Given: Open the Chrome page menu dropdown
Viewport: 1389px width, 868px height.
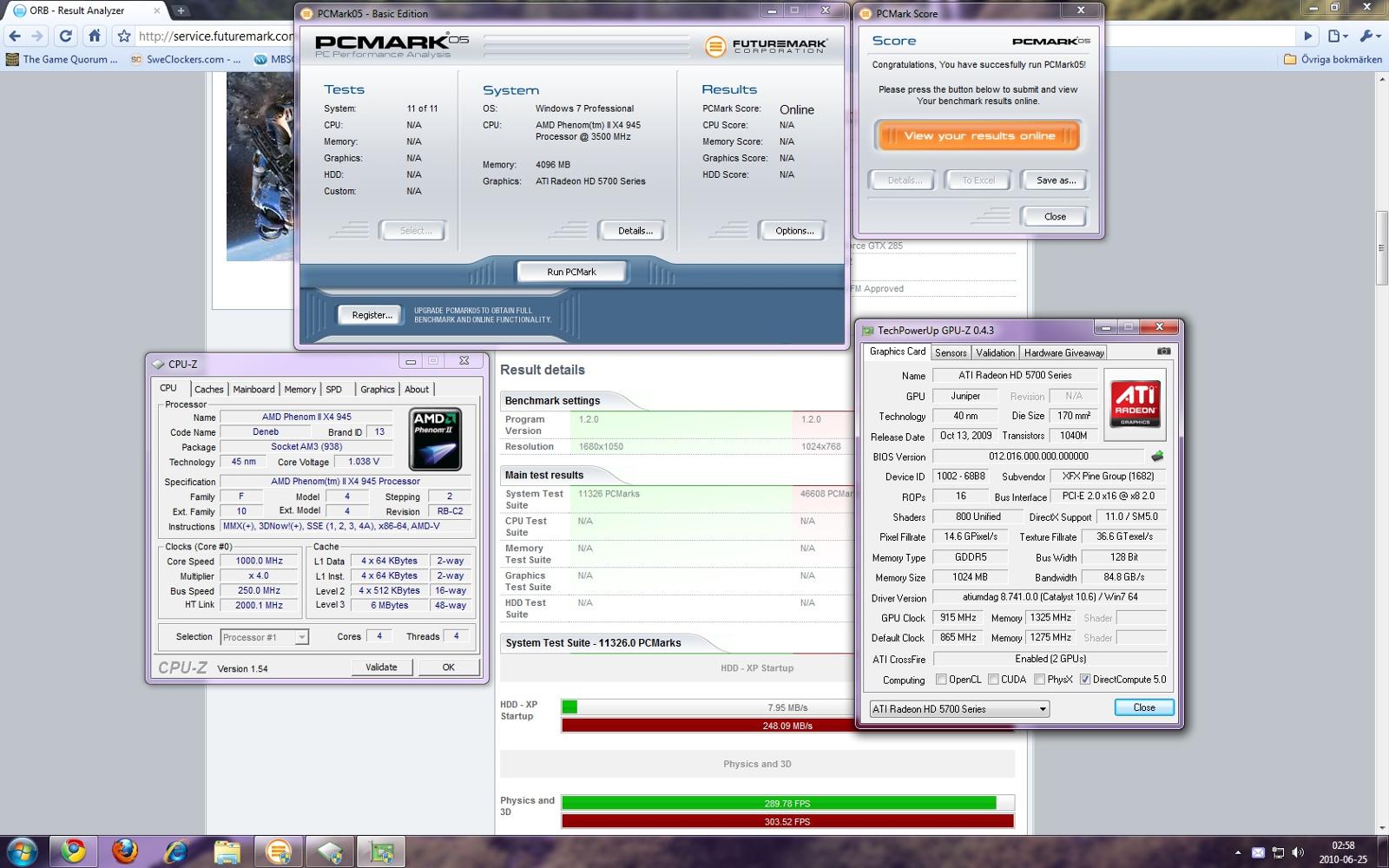Looking at the screenshot, I should click(x=1338, y=36).
